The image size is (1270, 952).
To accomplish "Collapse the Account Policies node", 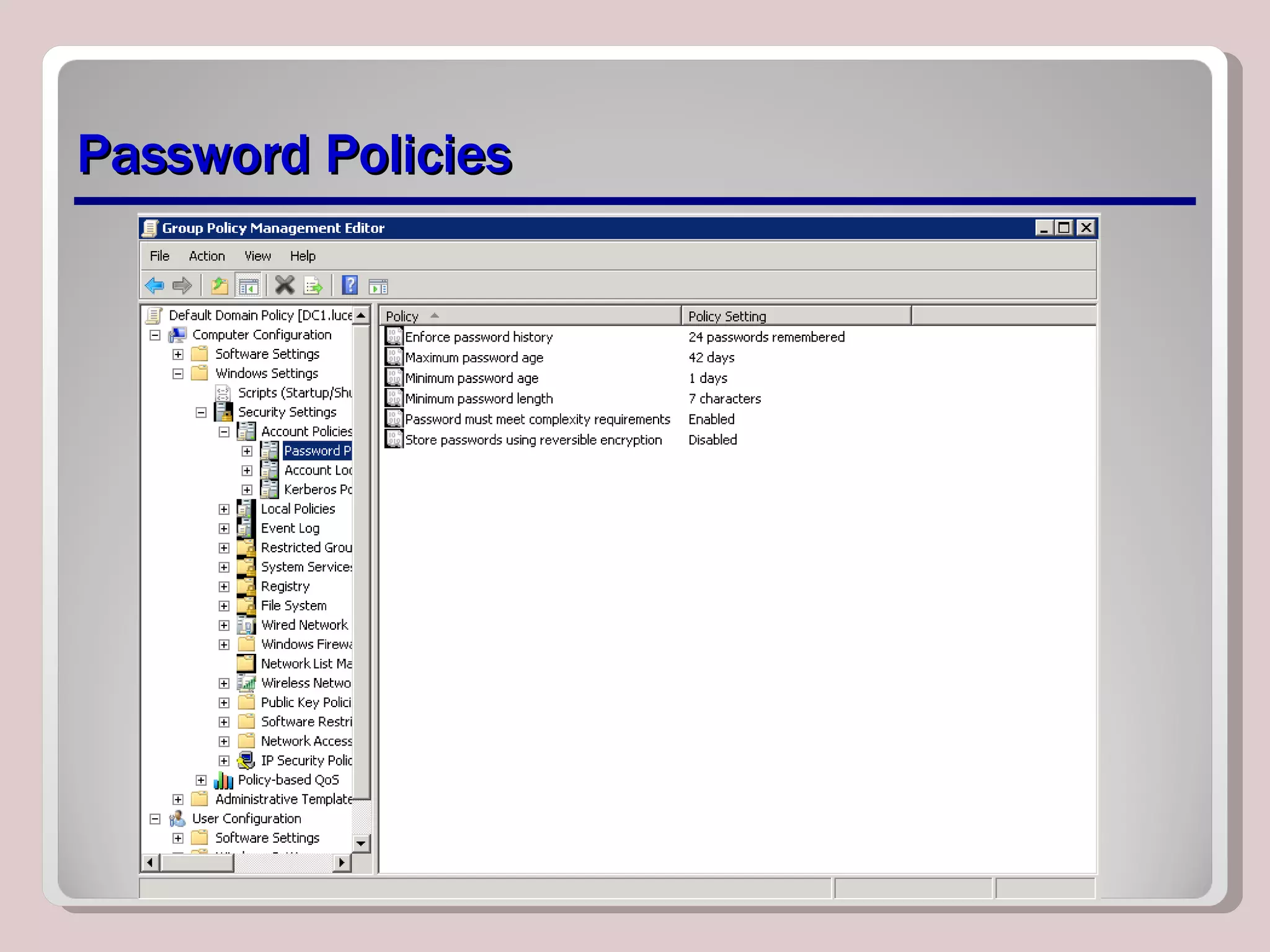I will pyautogui.click(x=224, y=432).
